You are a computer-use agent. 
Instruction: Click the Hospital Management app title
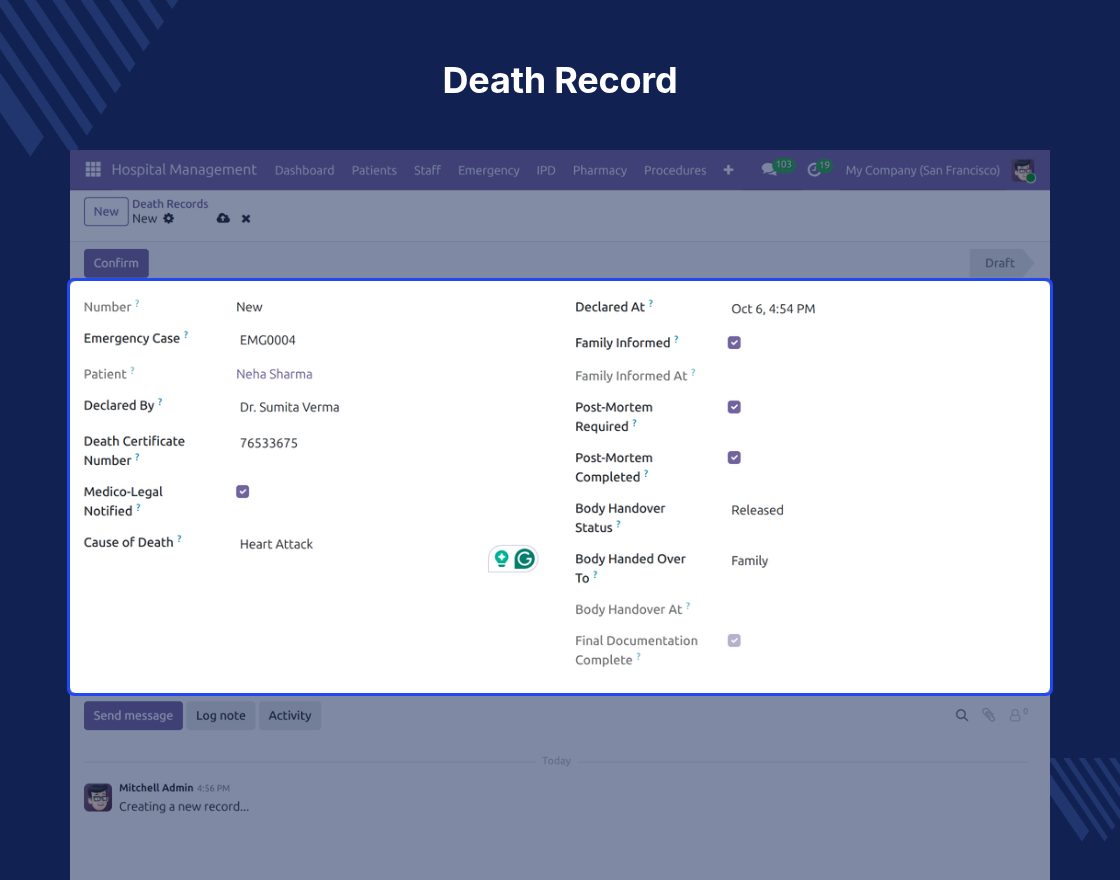[x=184, y=169]
